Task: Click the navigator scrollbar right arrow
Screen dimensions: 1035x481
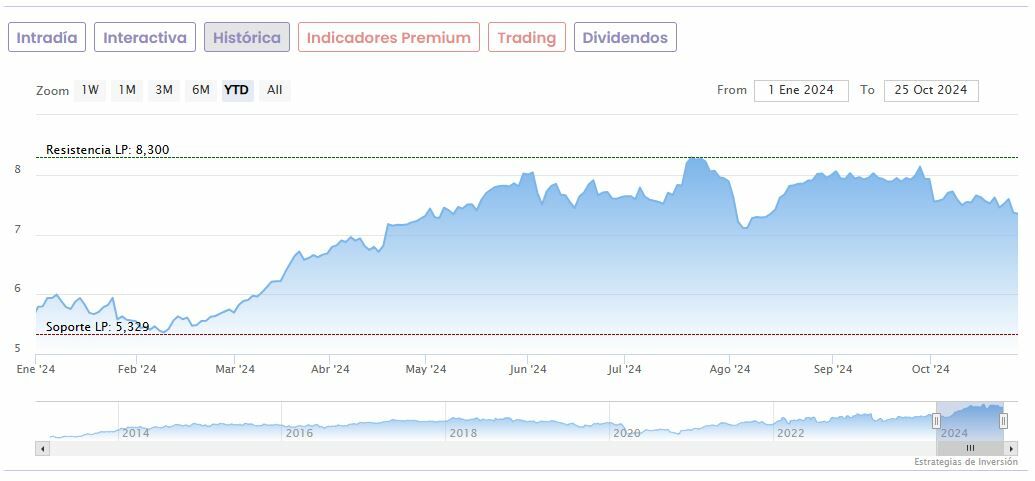Action: point(1012,448)
